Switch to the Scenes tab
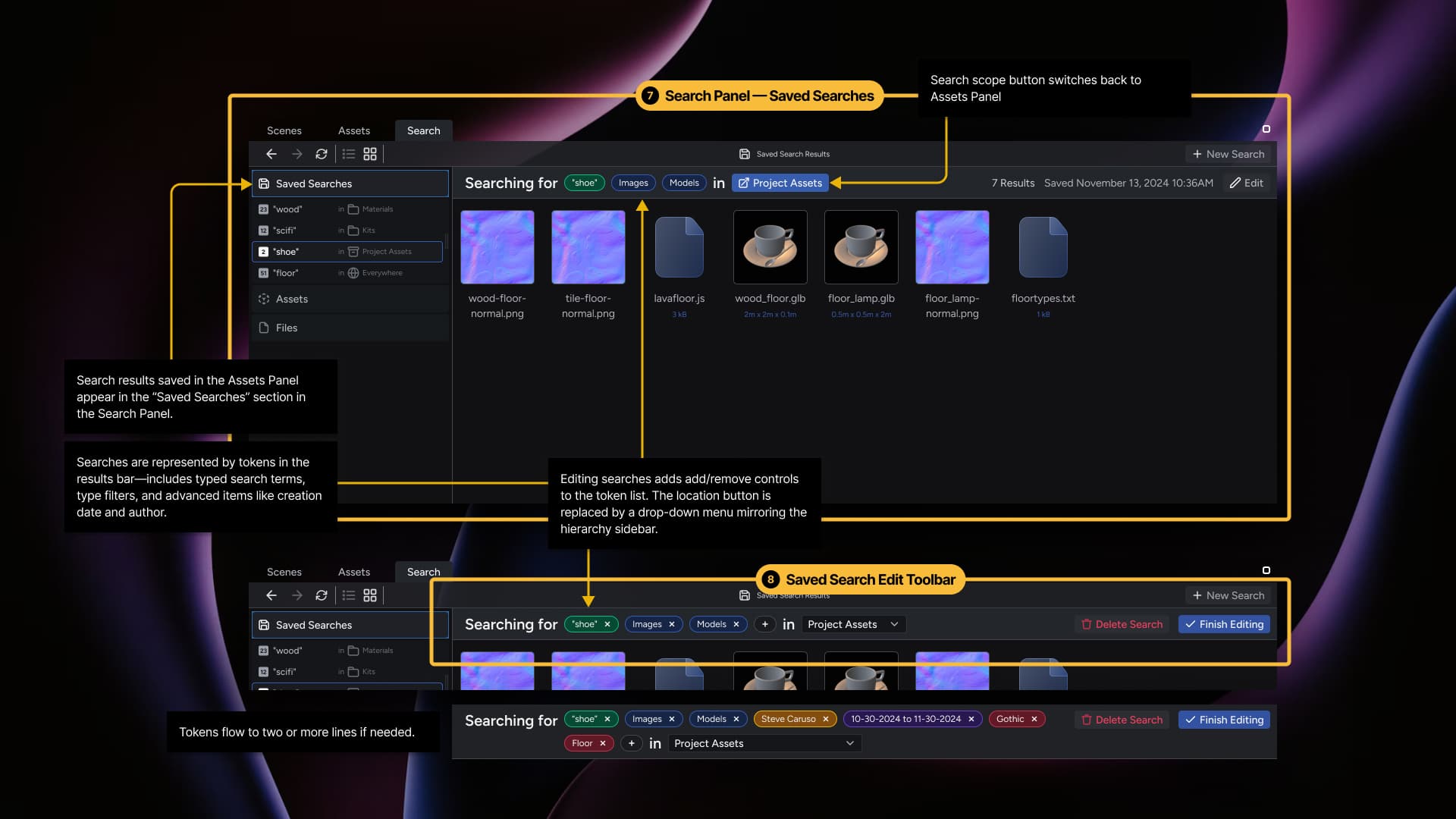The width and height of the screenshot is (1456, 819). click(284, 130)
